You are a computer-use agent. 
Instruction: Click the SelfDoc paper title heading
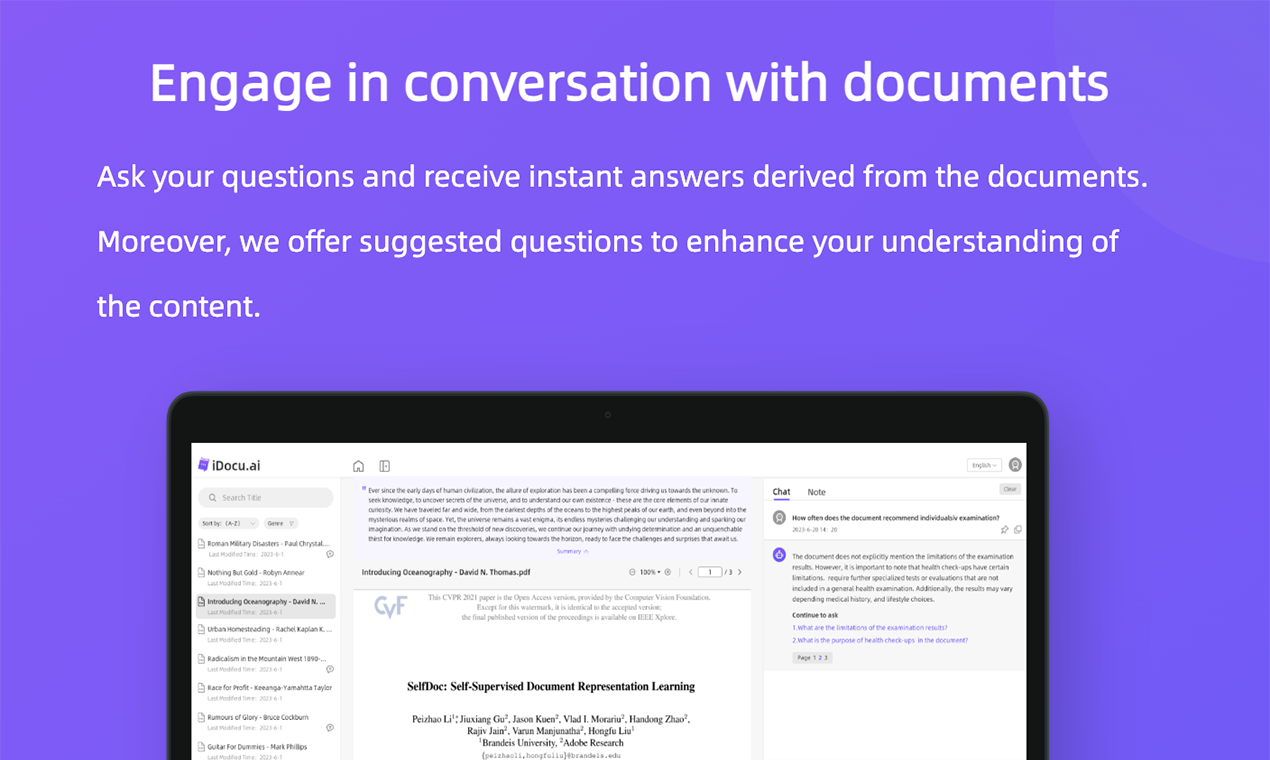(x=551, y=687)
